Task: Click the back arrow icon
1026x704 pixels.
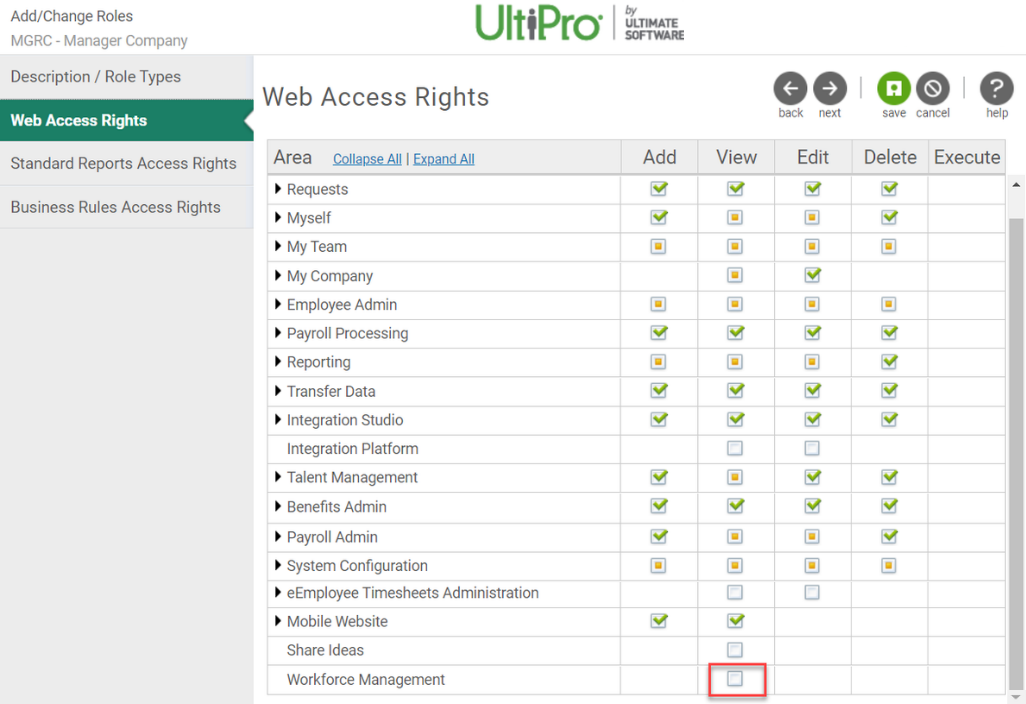Action: click(790, 89)
